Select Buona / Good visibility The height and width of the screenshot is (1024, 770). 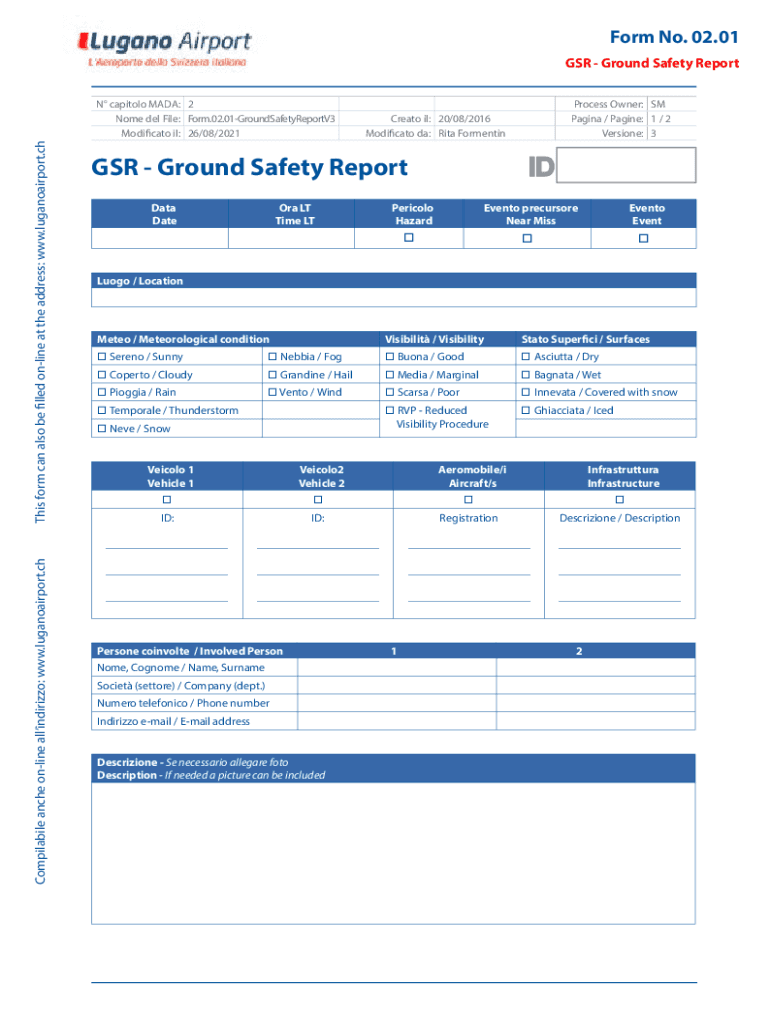[x=390, y=357]
